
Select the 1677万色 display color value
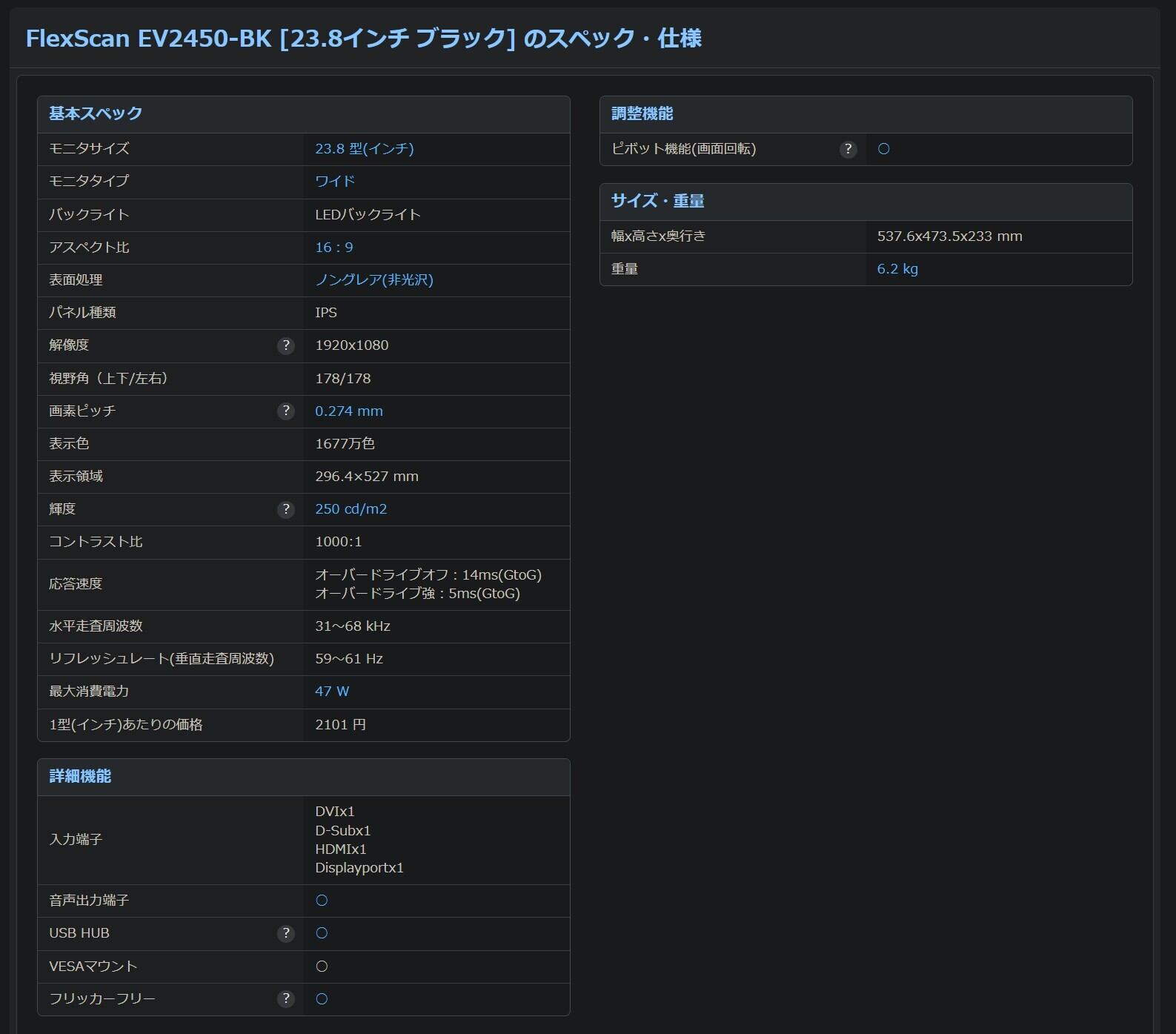pyautogui.click(x=345, y=444)
